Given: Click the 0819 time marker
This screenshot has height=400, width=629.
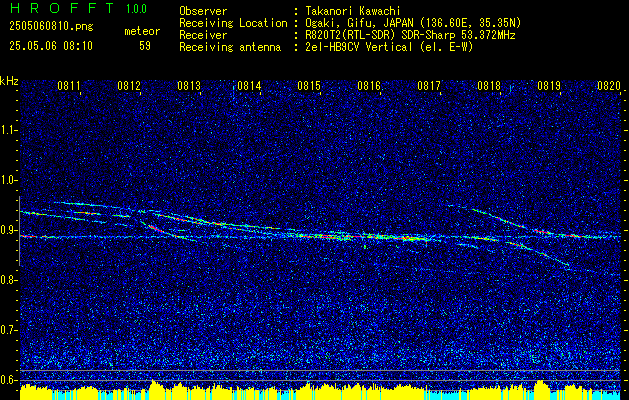Looking at the screenshot, I should pyautogui.click(x=549, y=85).
